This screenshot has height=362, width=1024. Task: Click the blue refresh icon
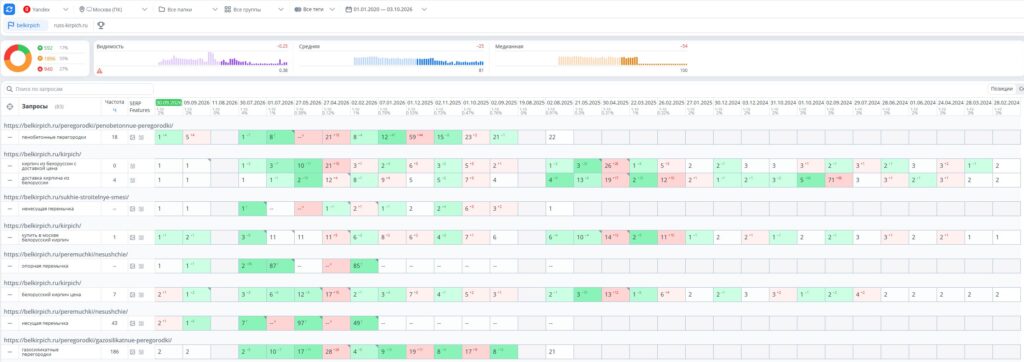(9, 10)
